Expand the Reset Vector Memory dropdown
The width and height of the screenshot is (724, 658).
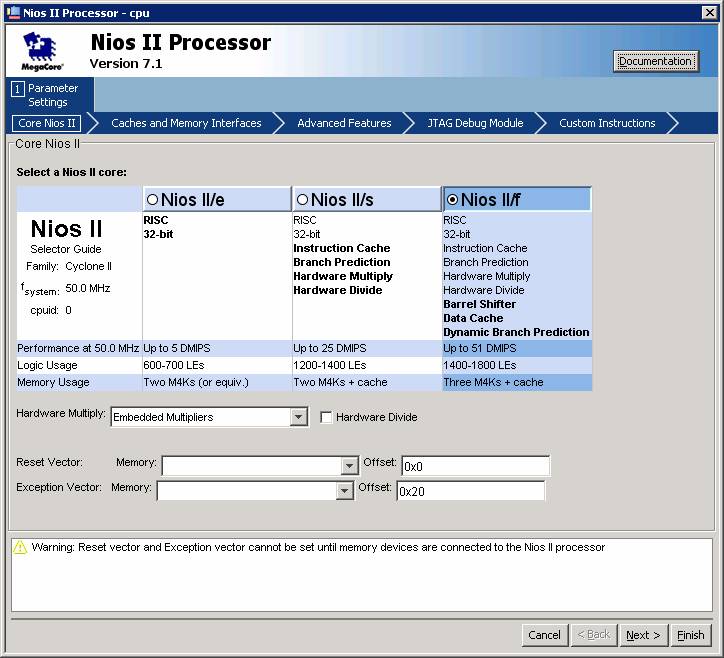[348, 466]
